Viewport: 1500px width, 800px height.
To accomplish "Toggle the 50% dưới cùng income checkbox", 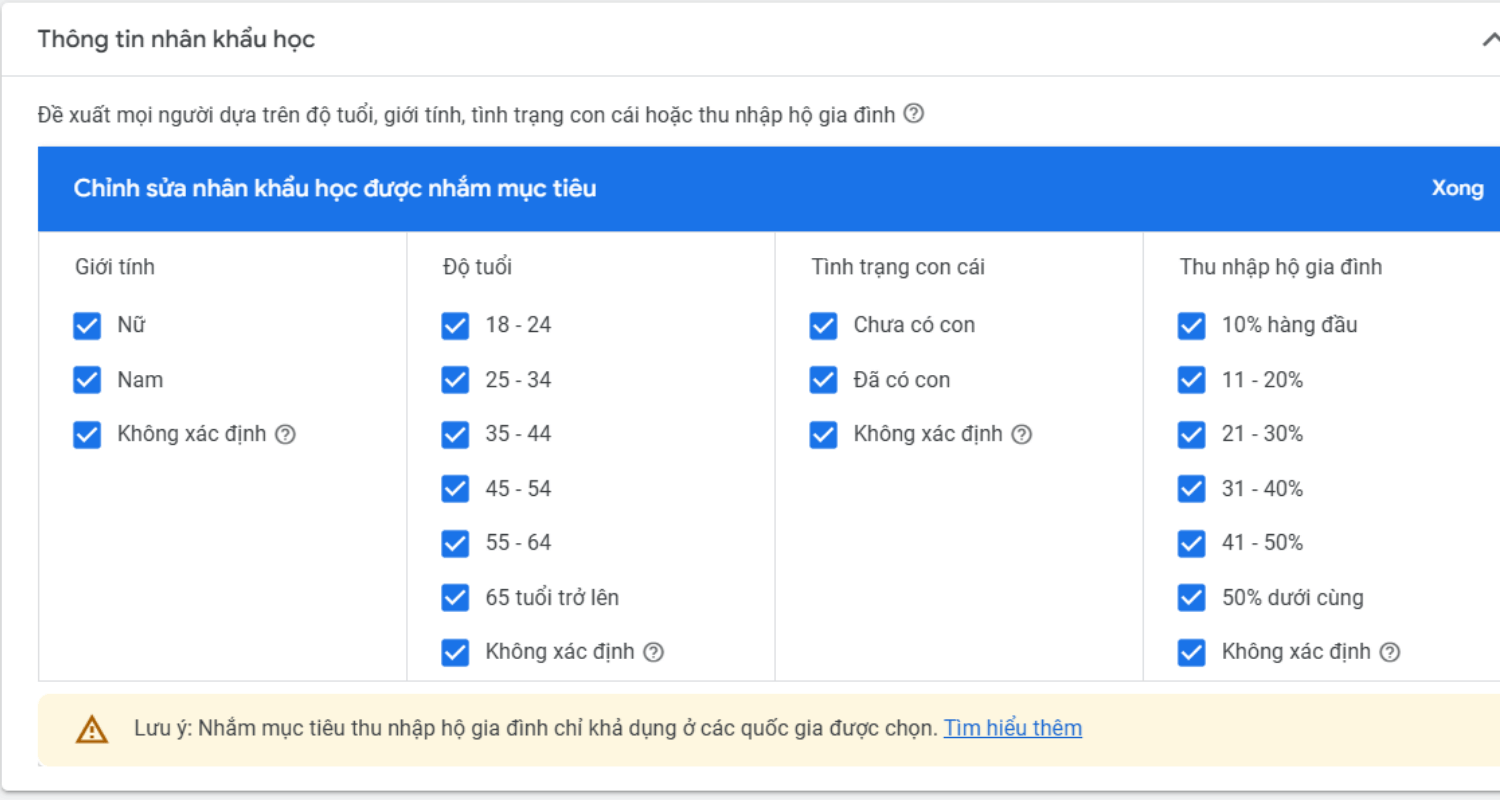I will [1191, 598].
